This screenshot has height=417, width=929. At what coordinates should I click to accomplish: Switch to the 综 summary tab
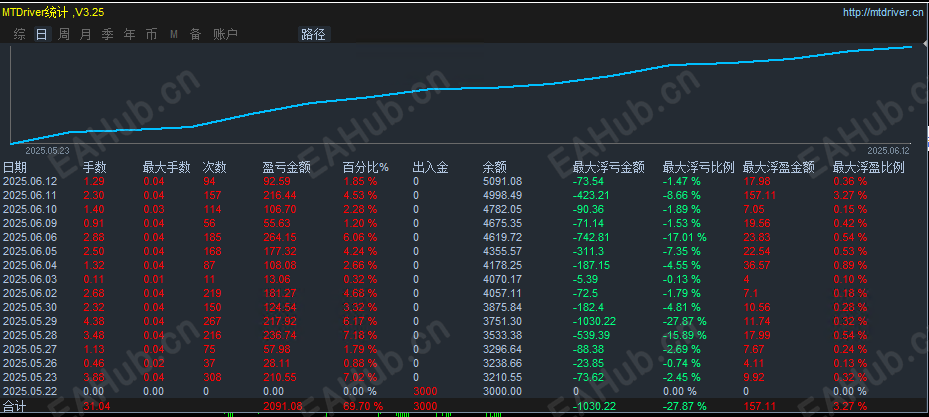(20, 34)
